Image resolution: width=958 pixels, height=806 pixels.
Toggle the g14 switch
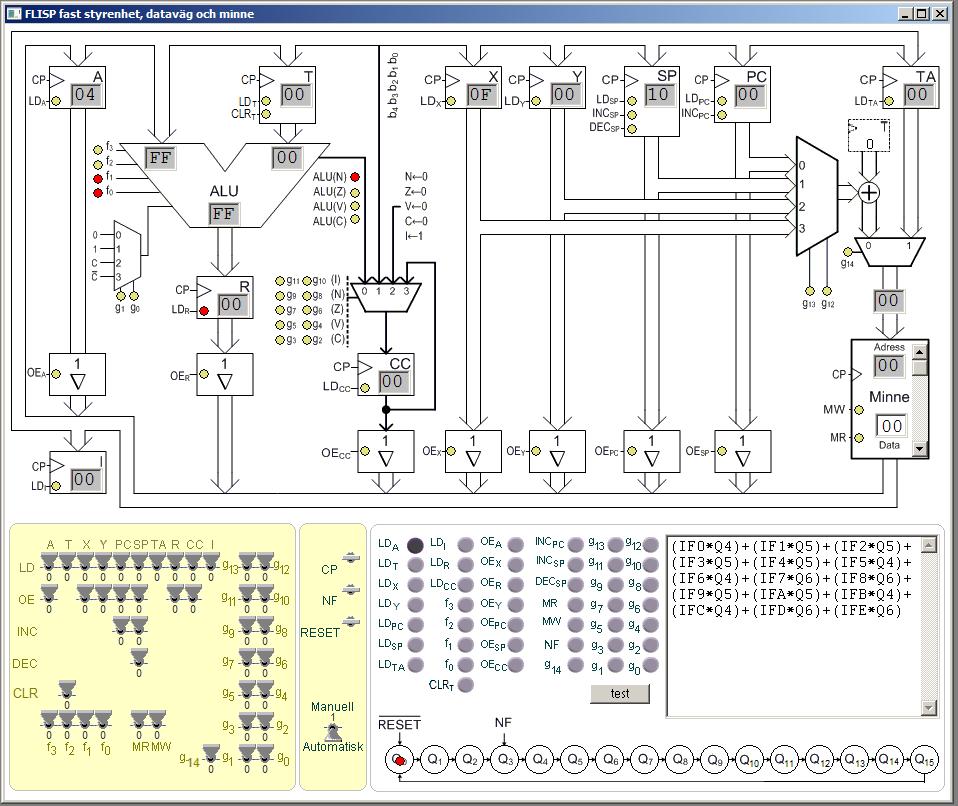click(x=211, y=754)
